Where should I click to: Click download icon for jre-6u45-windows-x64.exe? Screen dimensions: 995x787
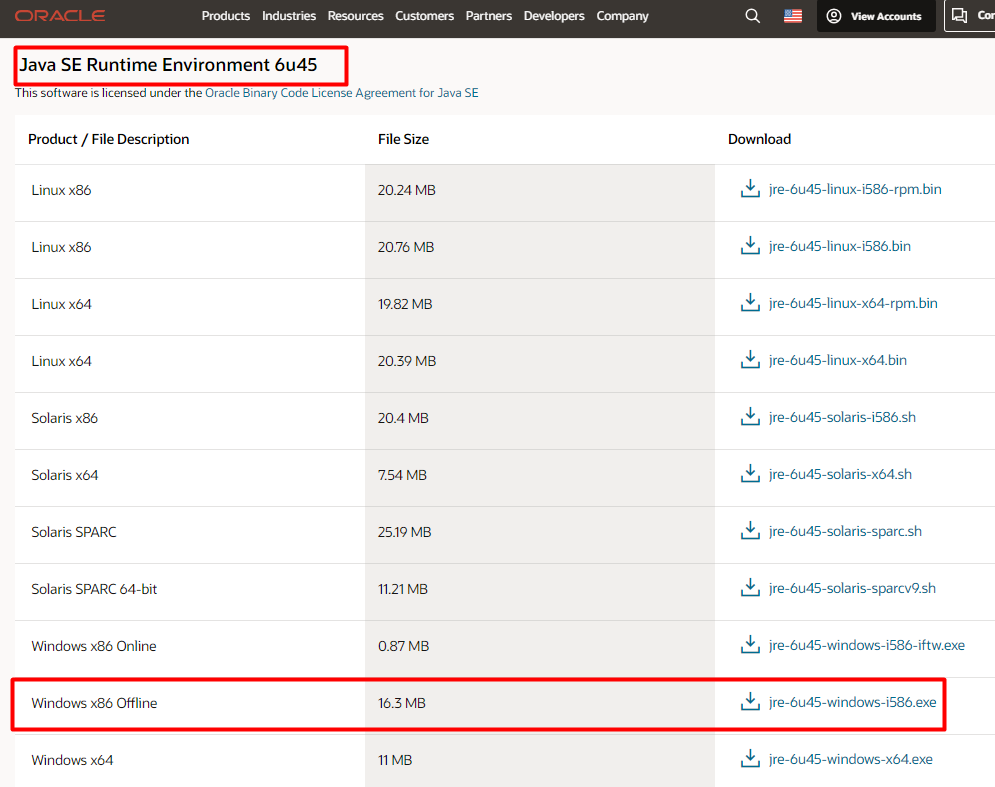(750, 759)
